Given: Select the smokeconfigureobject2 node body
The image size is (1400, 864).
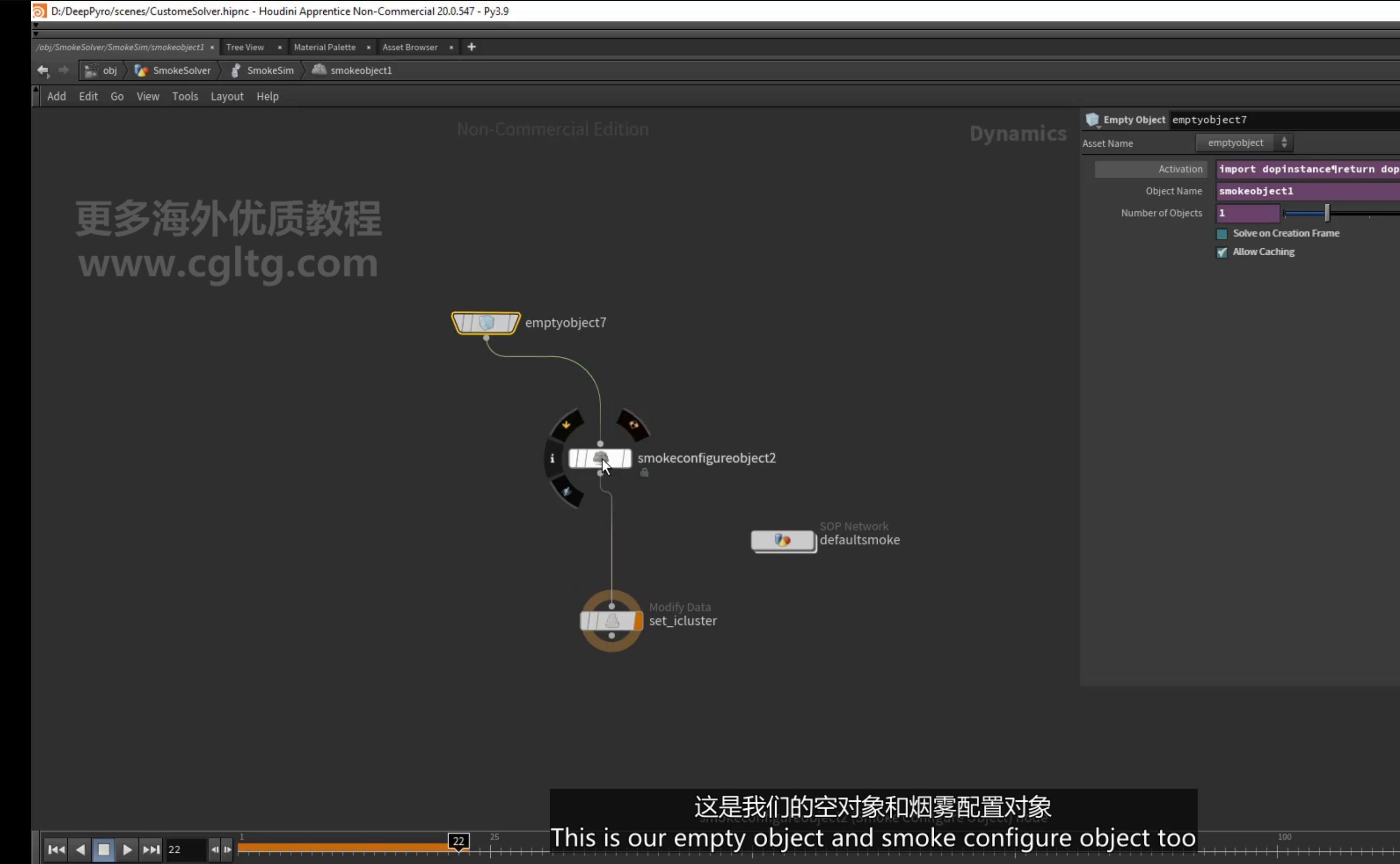Looking at the screenshot, I should [x=600, y=458].
